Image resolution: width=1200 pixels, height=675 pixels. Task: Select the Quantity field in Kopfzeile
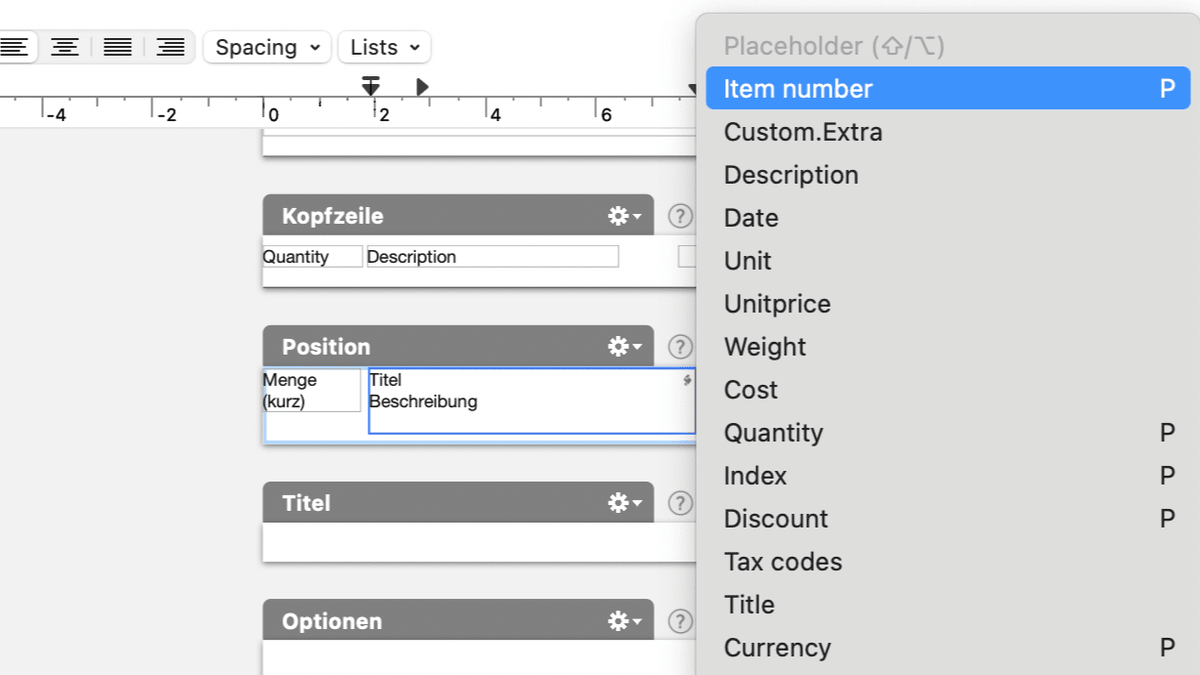click(x=312, y=257)
